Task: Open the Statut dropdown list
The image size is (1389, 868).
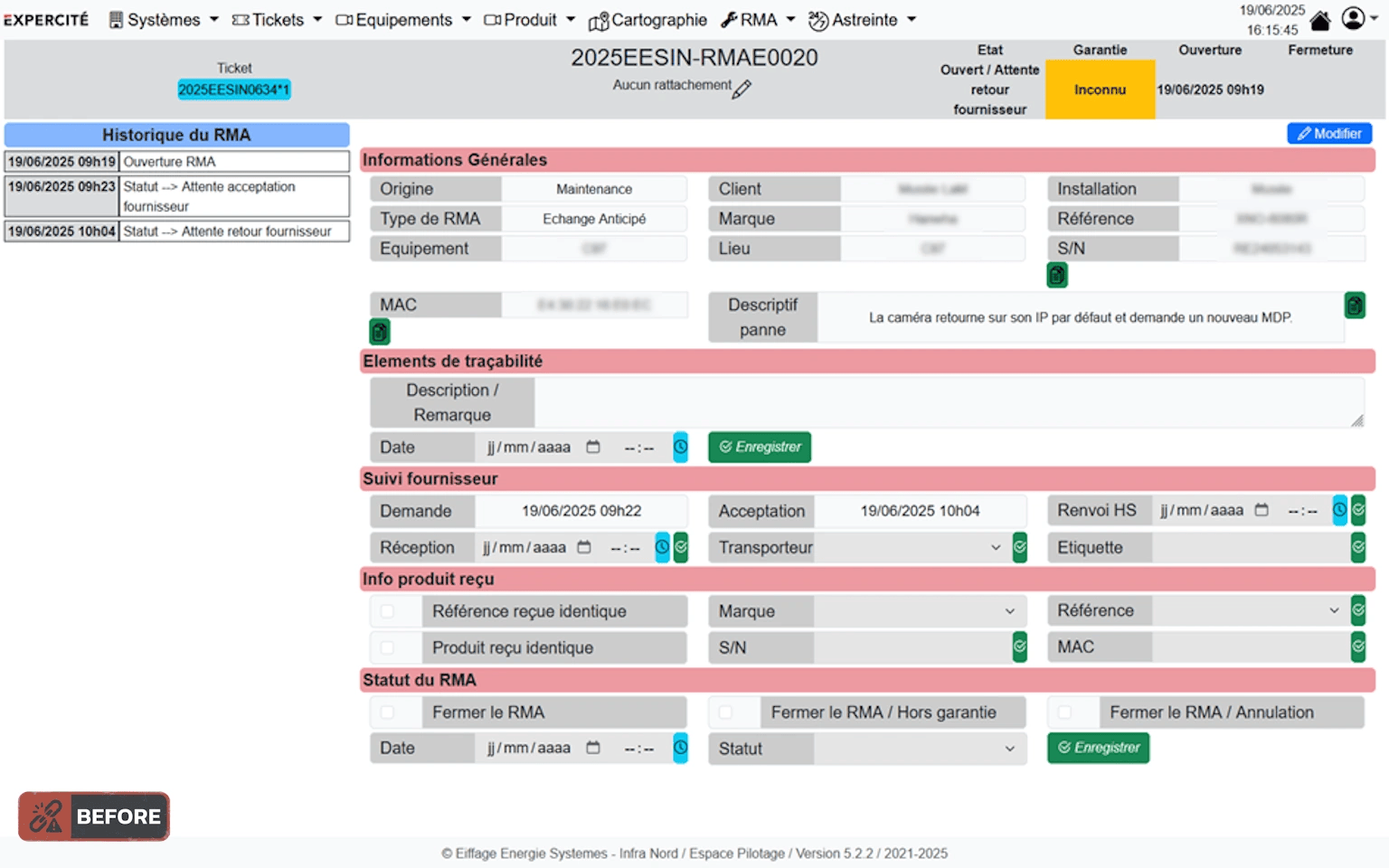Action: (918, 749)
